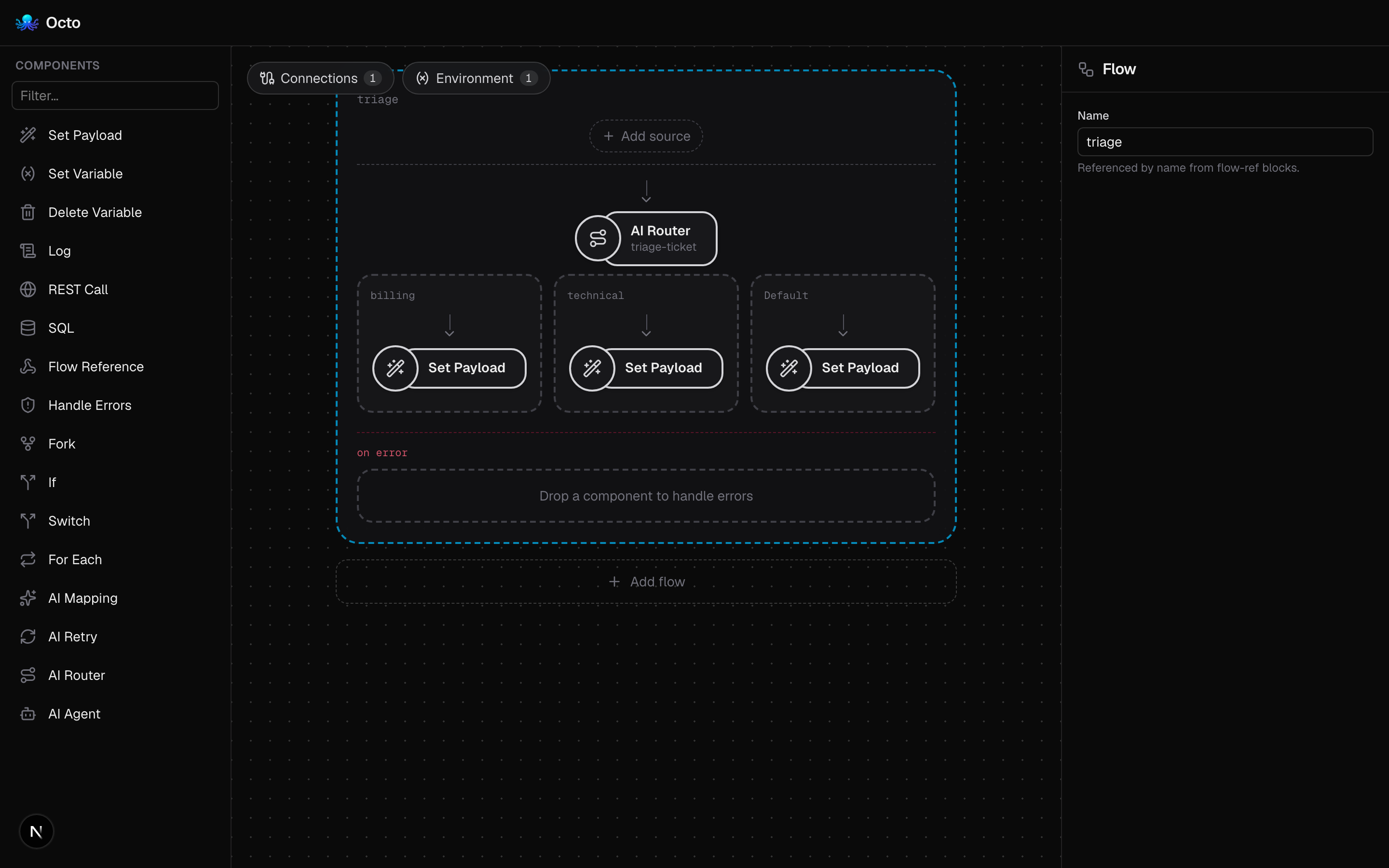The width and height of the screenshot is (1389, 868).
Task: Click the triage flow title on canvas
Action: coord(378,99)
